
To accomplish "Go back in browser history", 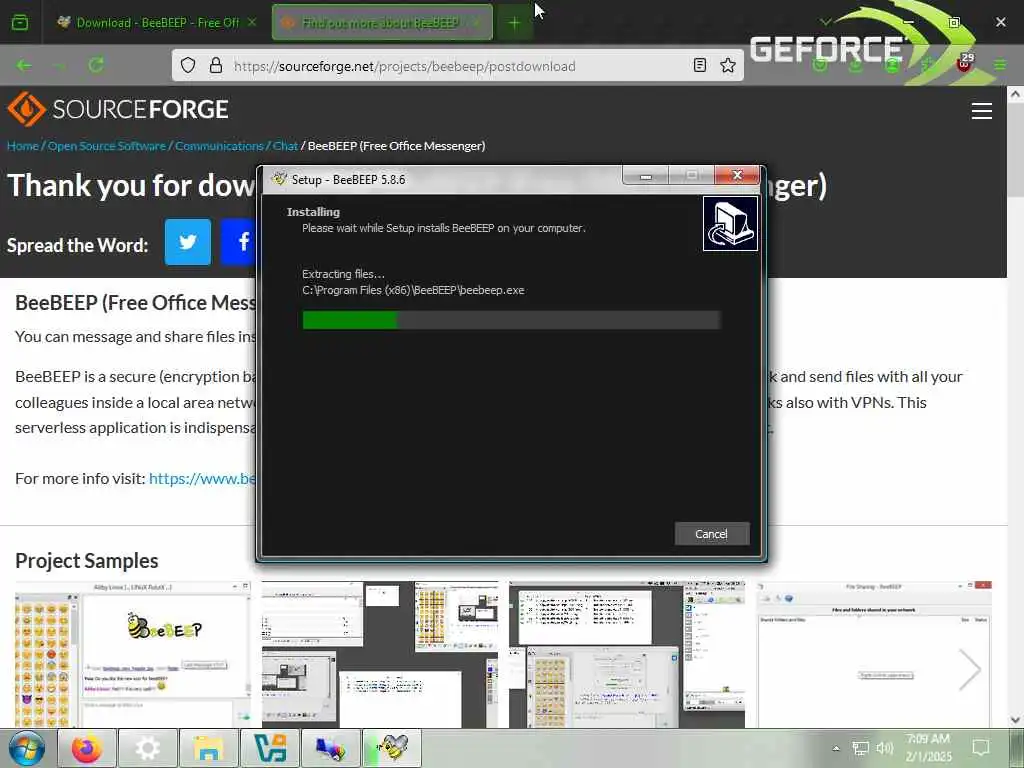I will pyautogui.click(x=24, y=65).
